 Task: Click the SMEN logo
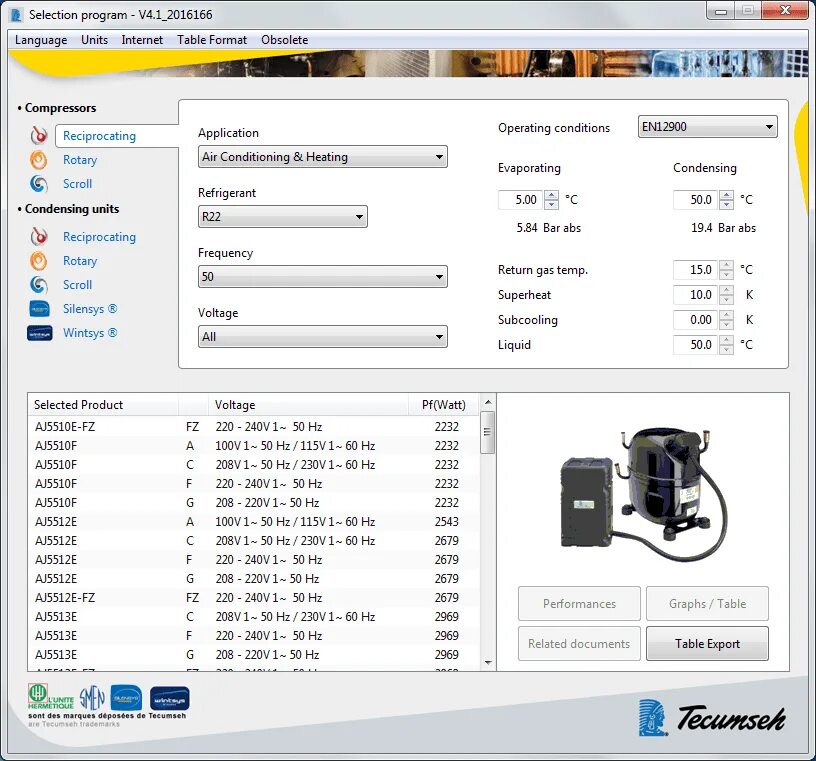coord(92,697)
